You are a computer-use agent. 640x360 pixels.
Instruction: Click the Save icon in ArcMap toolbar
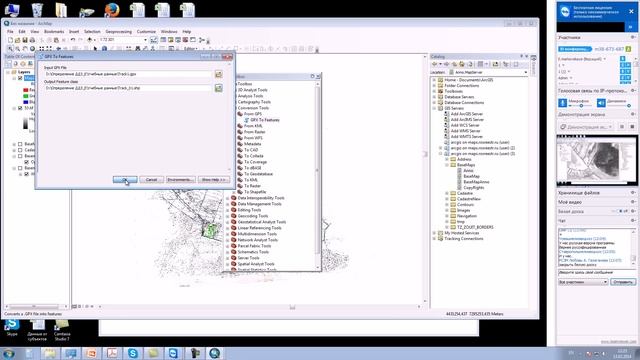(25, 40)
